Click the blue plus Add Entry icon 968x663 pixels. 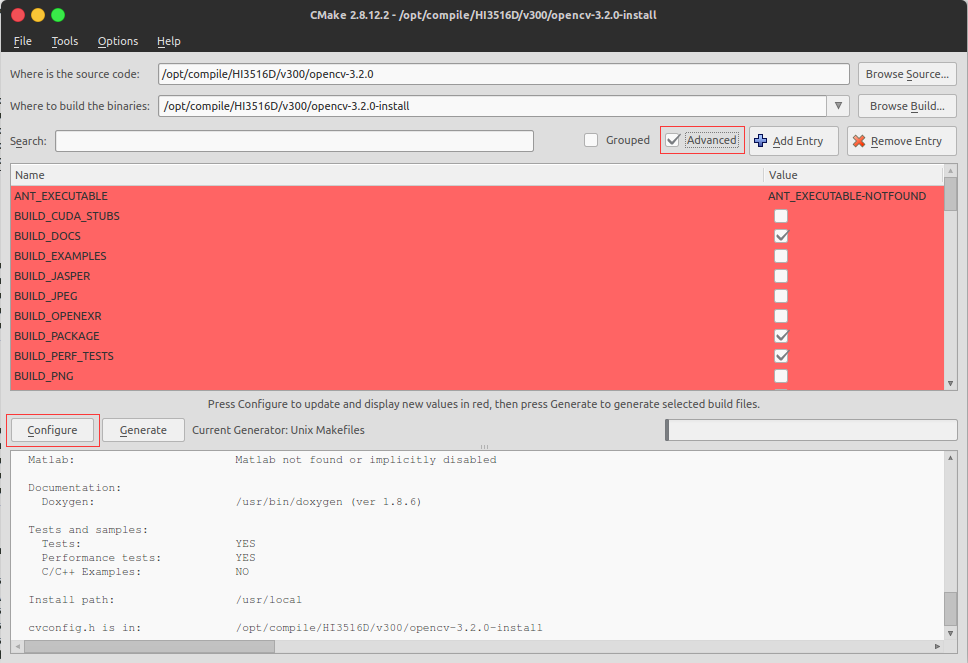(761, 141)
